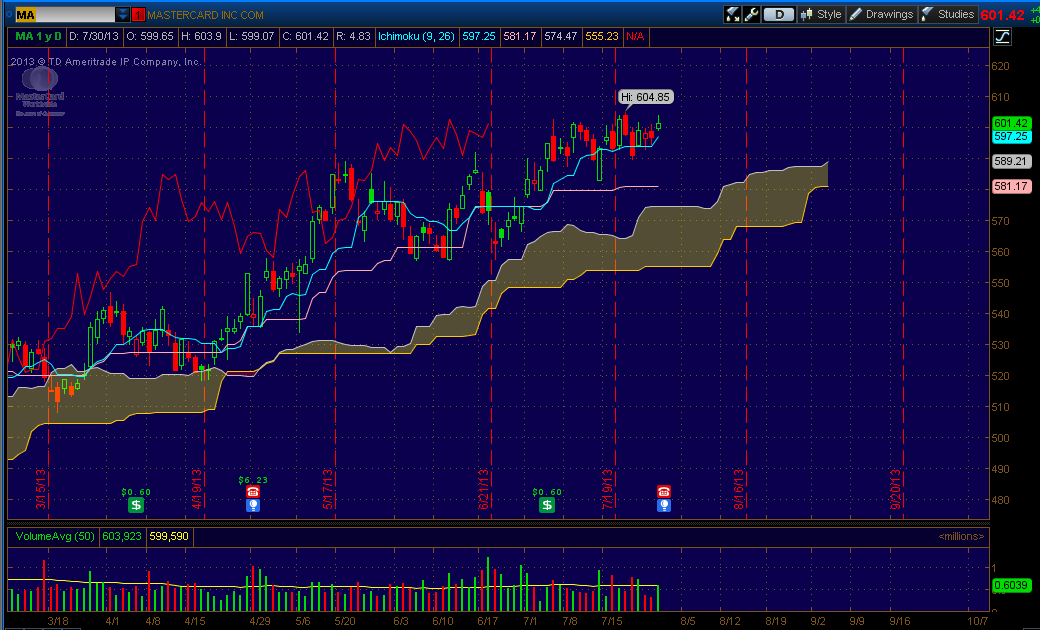This screenshot has width=1040, height=630.
Task: Click the MASTERCARD INC COM title text
Action: [206, 15]
